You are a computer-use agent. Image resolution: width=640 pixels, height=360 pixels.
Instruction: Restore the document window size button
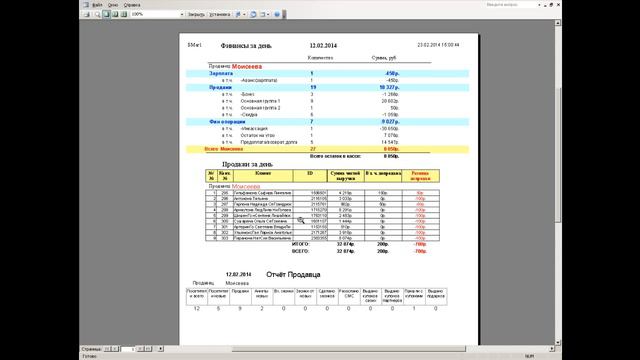pos(551,4)
